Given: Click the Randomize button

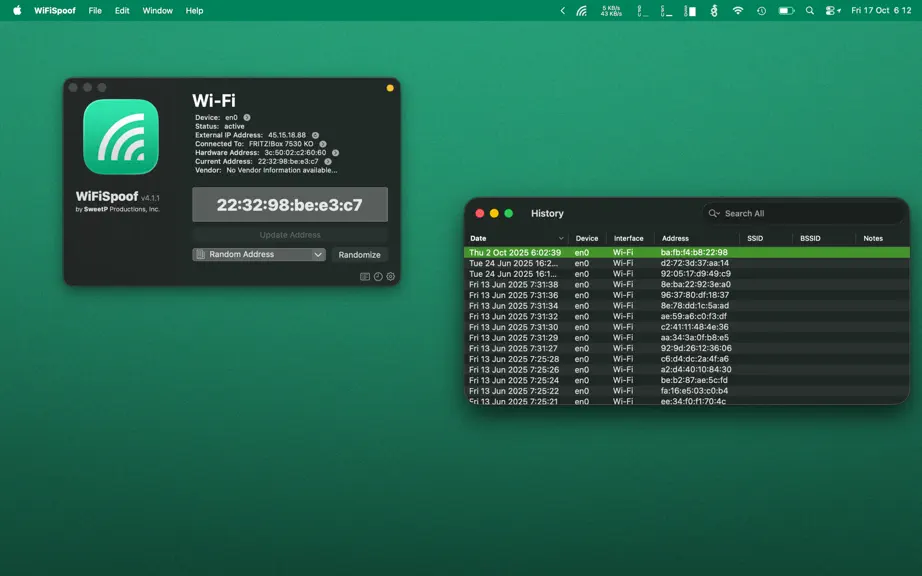Looking at the screenshot, I should [359, 254].
